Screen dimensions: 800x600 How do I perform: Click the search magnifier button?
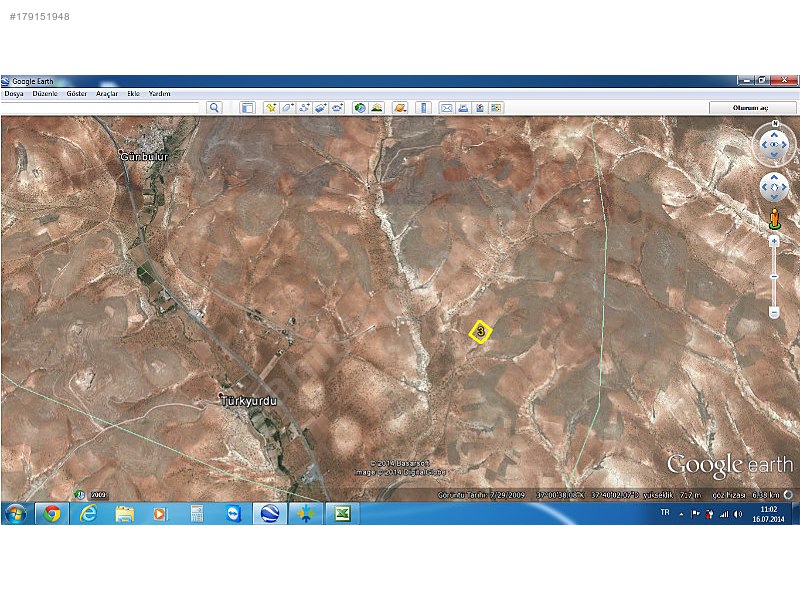click(214, 108)
